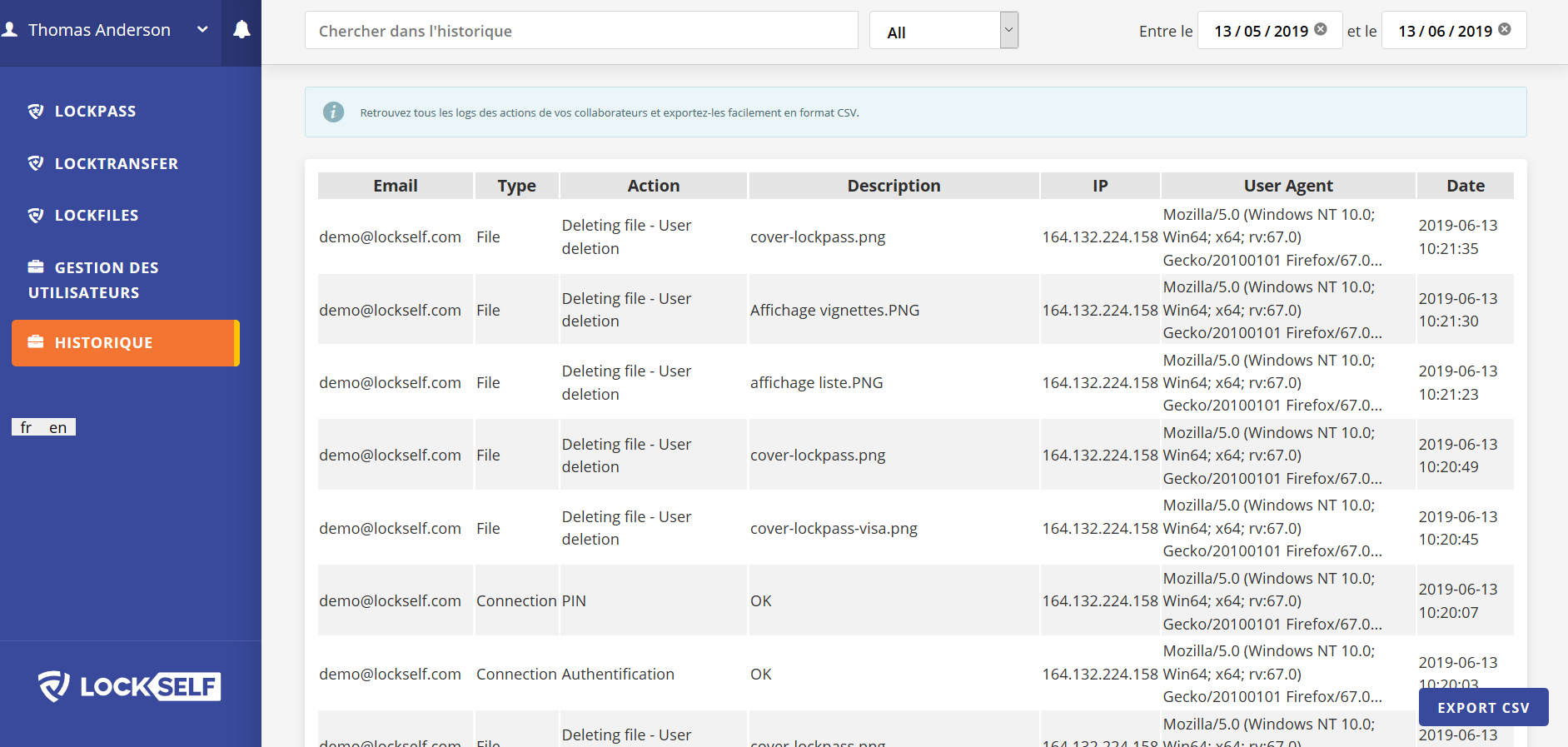This screenshot has height=747, width=1568.
Task: Clear the end date 13/06/2019
Action: click(1505, 29)
